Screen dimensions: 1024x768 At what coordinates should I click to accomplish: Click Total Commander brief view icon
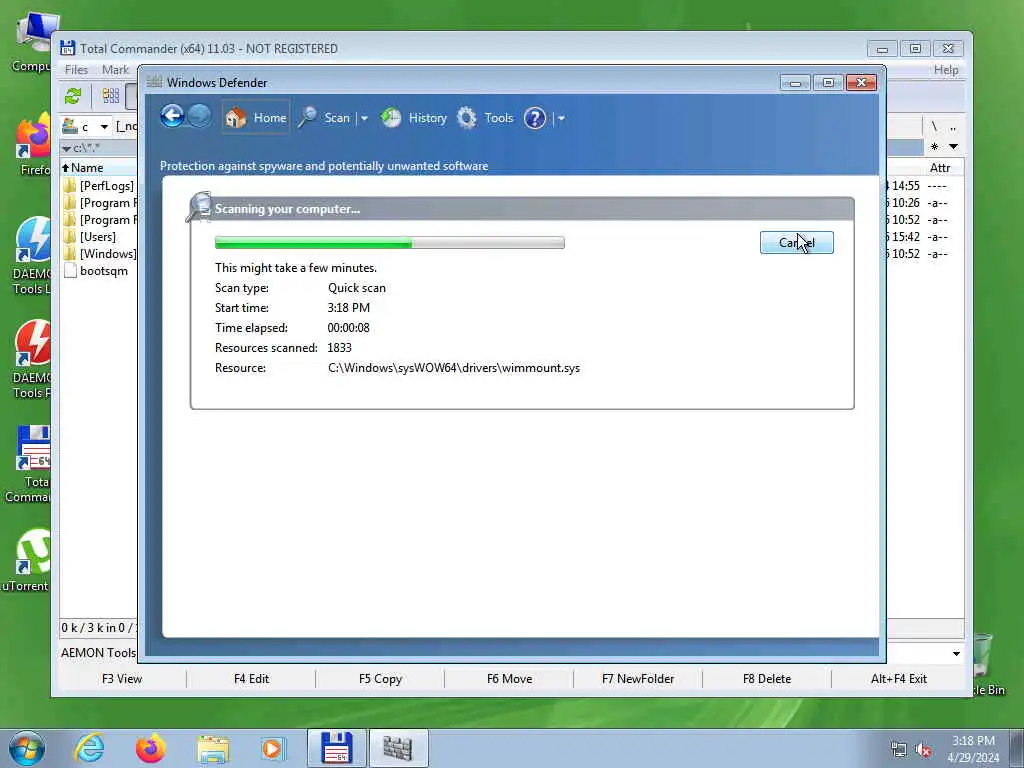(111, 96)
